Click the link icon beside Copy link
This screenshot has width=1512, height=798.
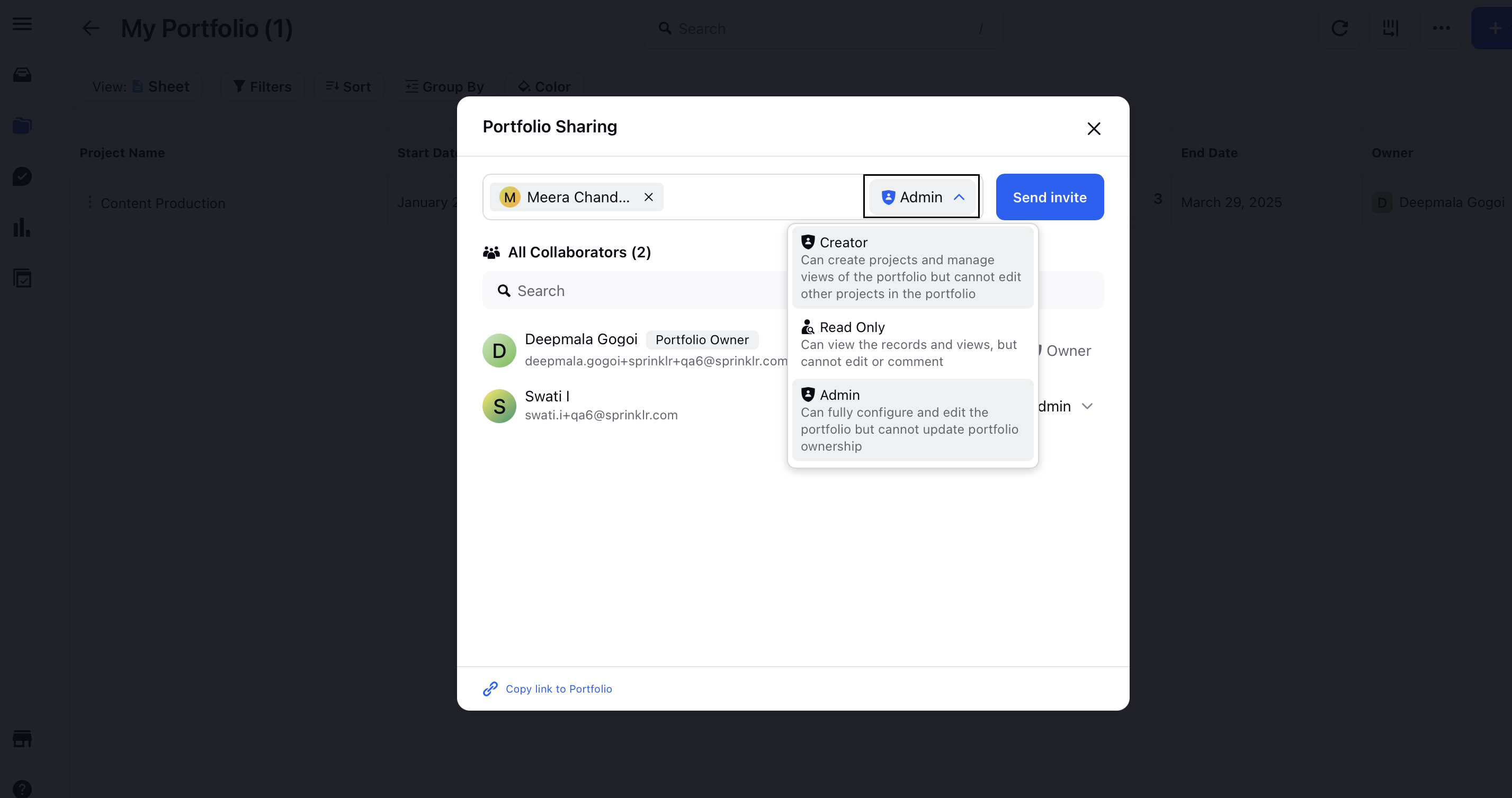click(490, 689)
